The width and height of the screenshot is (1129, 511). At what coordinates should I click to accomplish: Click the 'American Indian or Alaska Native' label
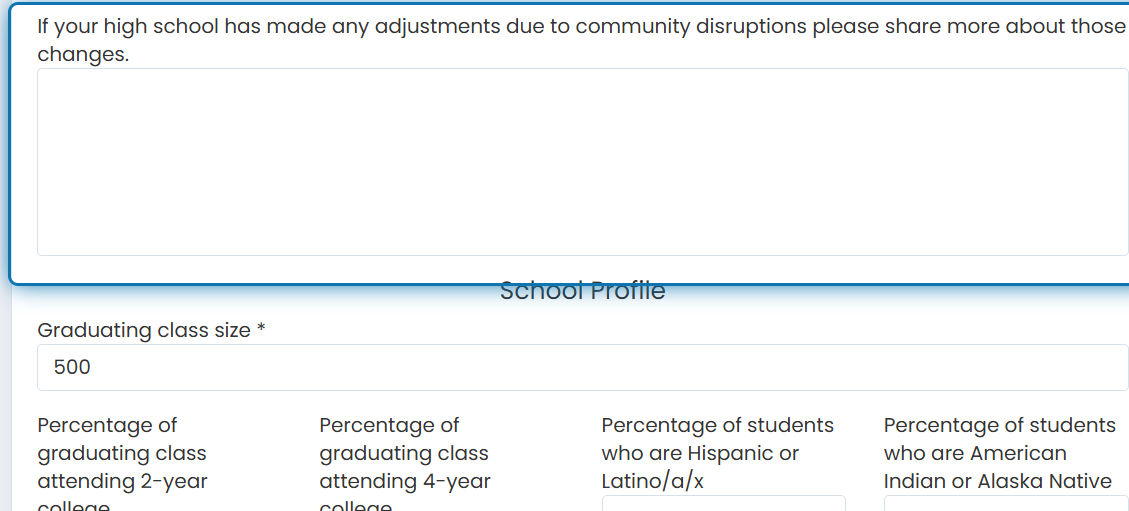[x=997, y=467]
